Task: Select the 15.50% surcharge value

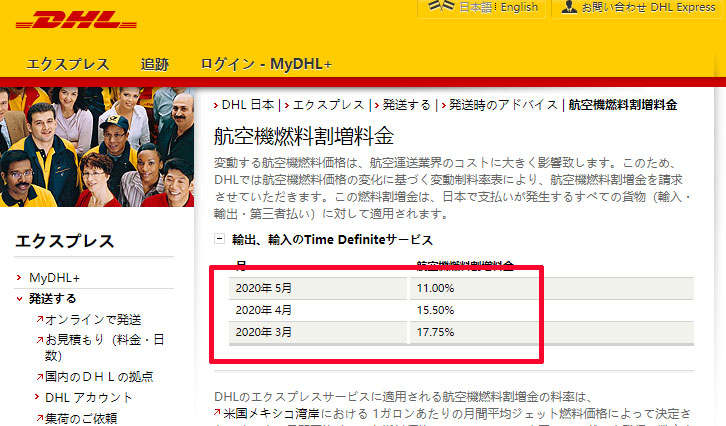Action: [x=435, y=310]
